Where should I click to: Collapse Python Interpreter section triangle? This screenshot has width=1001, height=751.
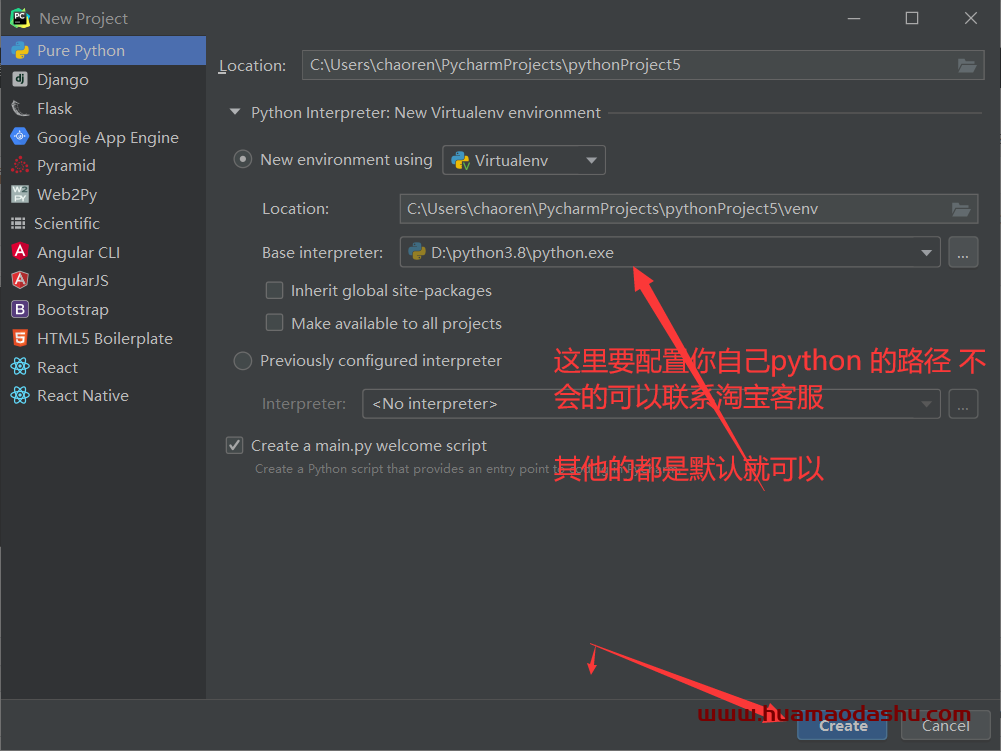[x=235, y=112]
